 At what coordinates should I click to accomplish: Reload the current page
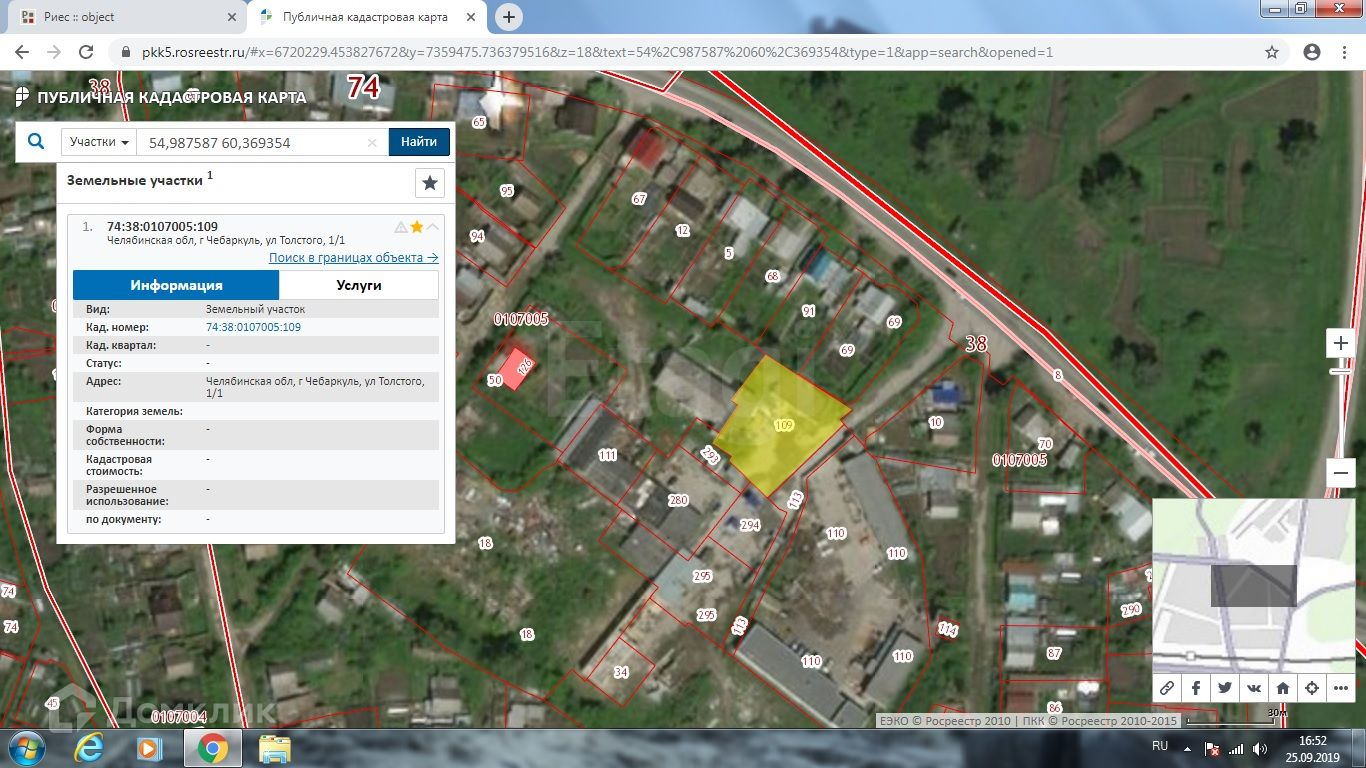(85, 52)
